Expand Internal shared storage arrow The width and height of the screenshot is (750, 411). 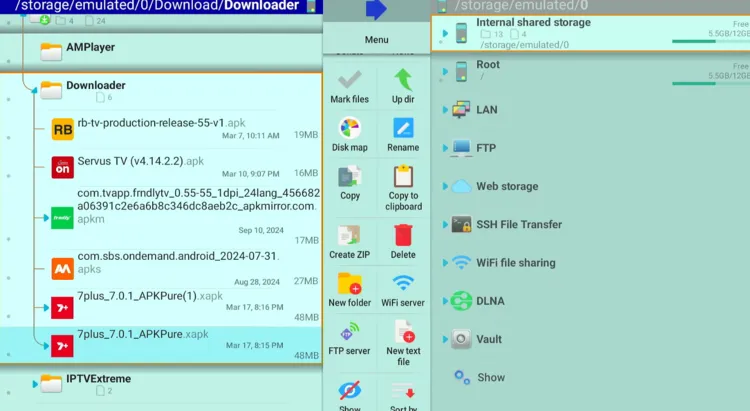[x=445, y=33]
